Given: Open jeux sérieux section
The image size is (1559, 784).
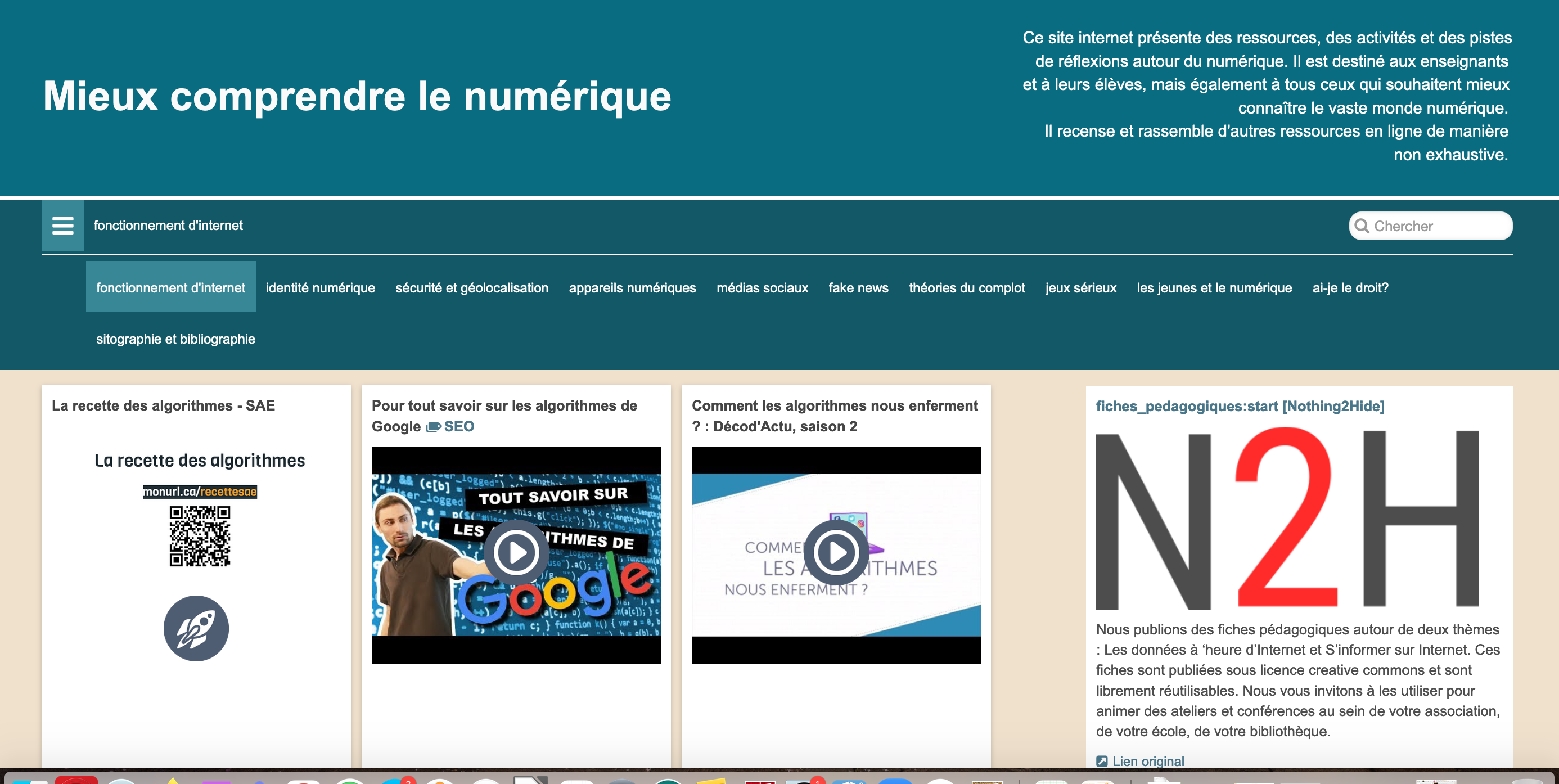Looking at the screenshot, I should coord(1080,287).
